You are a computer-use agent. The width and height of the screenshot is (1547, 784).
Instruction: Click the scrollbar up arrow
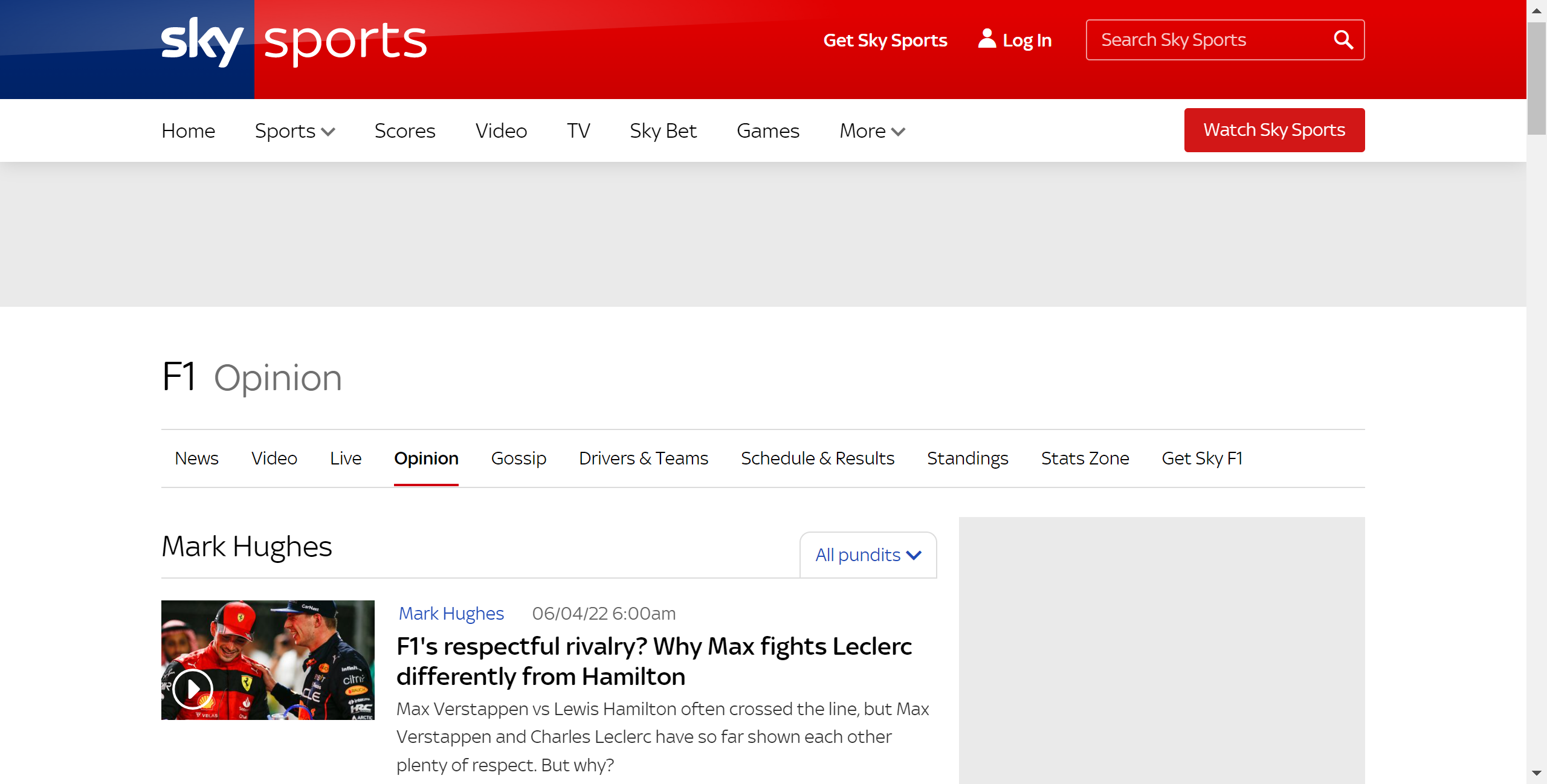(x=1536, y=11)
